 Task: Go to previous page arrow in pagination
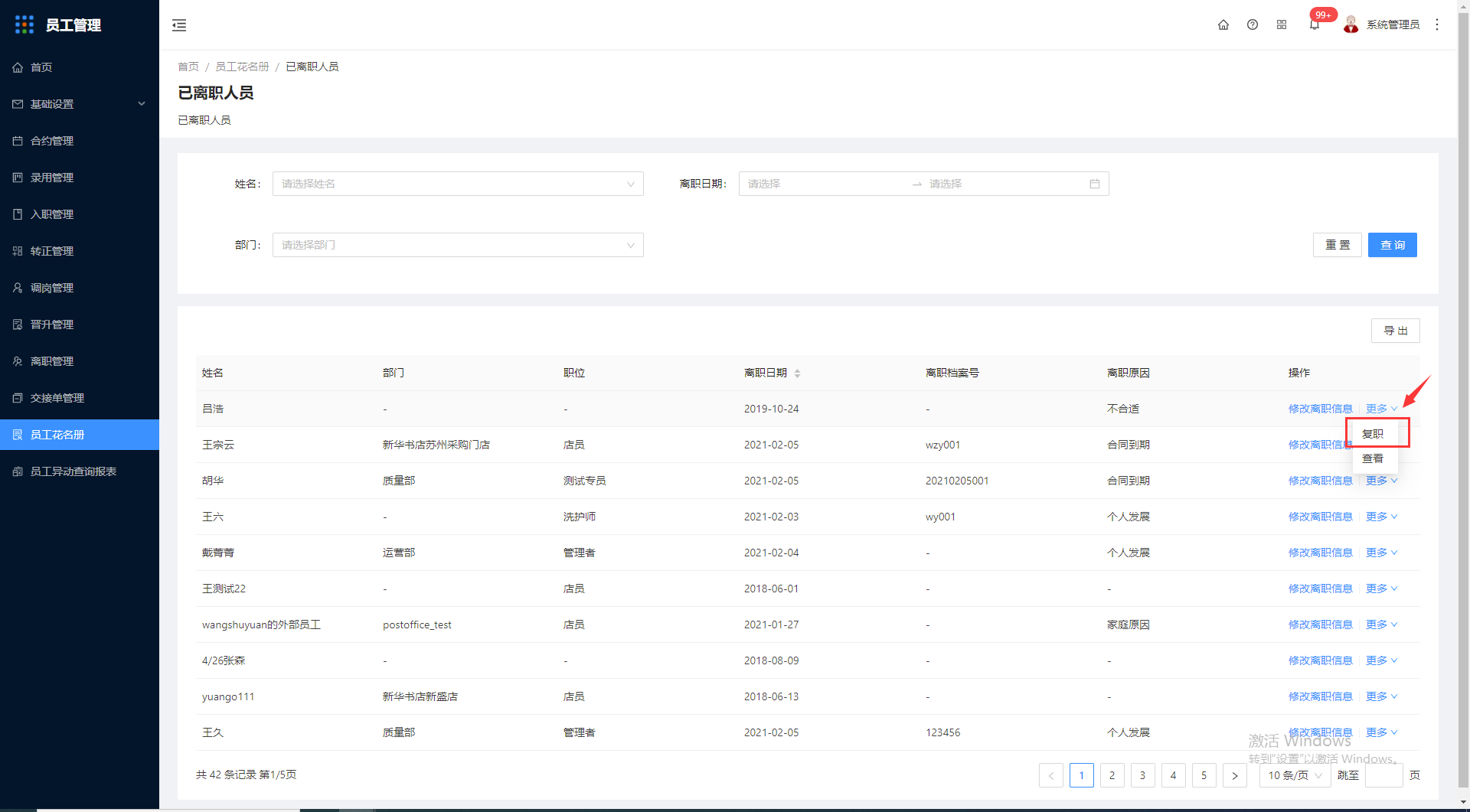pyautogui.click(x=1051, y=775)
